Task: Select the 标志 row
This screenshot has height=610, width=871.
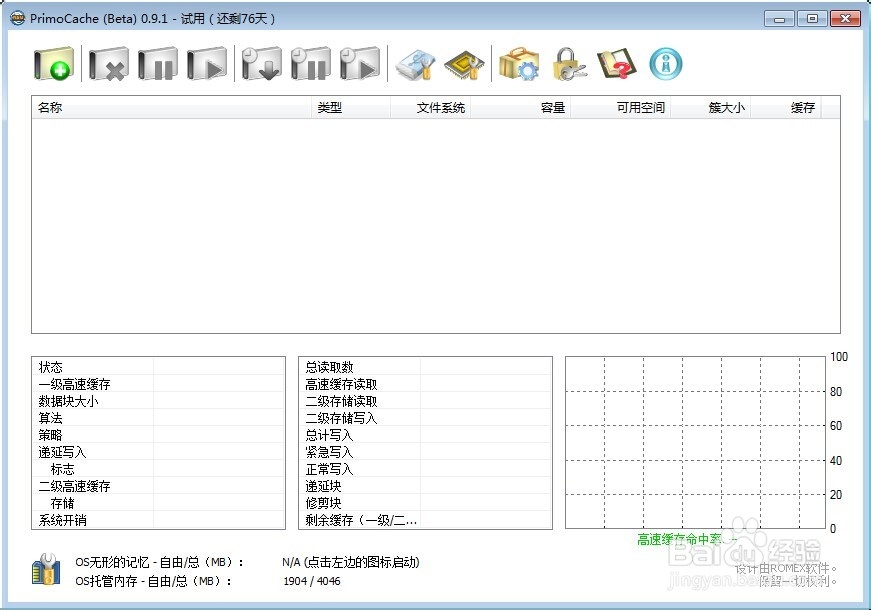Action: 158,469
